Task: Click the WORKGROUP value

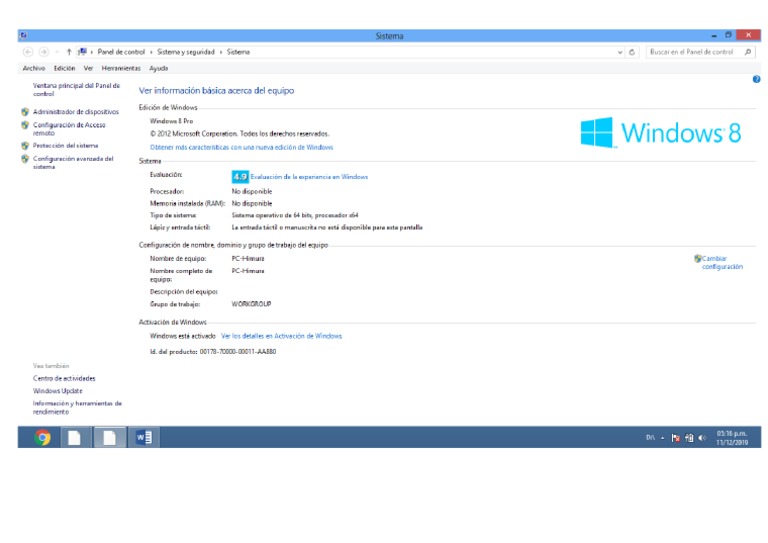Action: pyautogui.click(x=251, y=304)
